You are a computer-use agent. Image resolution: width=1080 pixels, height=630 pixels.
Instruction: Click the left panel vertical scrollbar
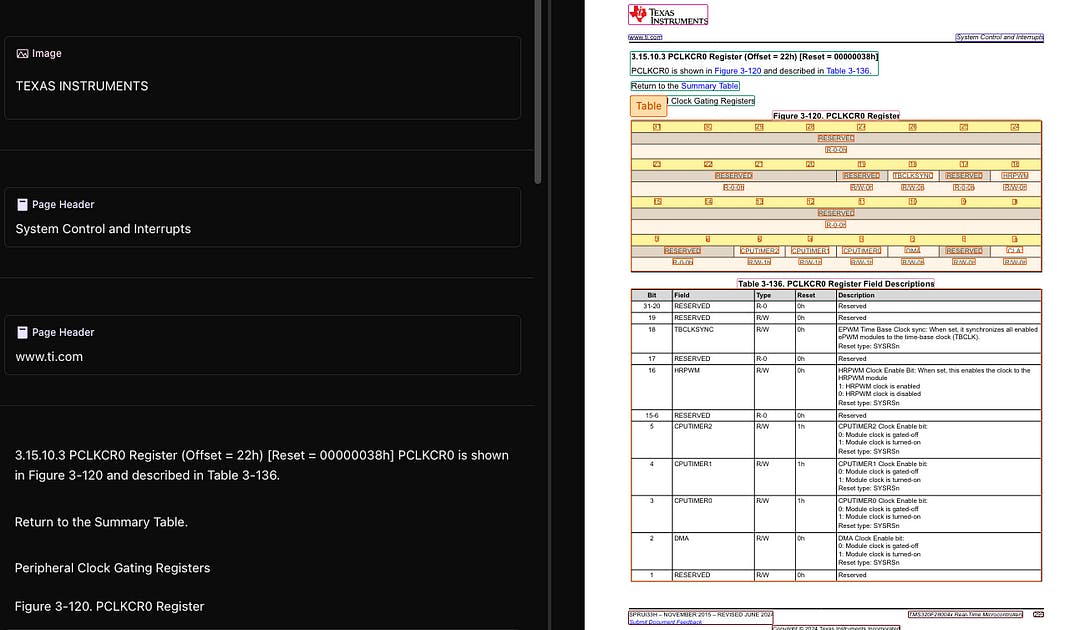pyautogui.click(x=538, y=92)
